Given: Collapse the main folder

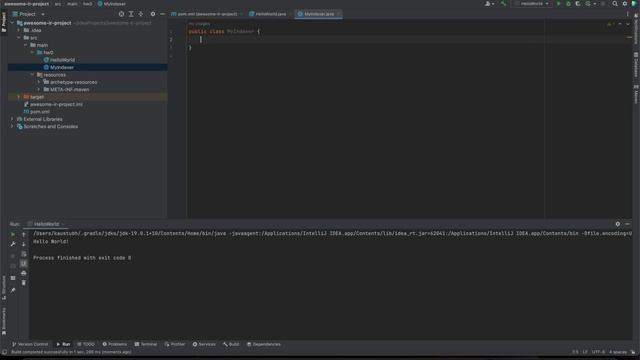Looking at the screenshot, I should pyautogui.click(x=25, y=45).
